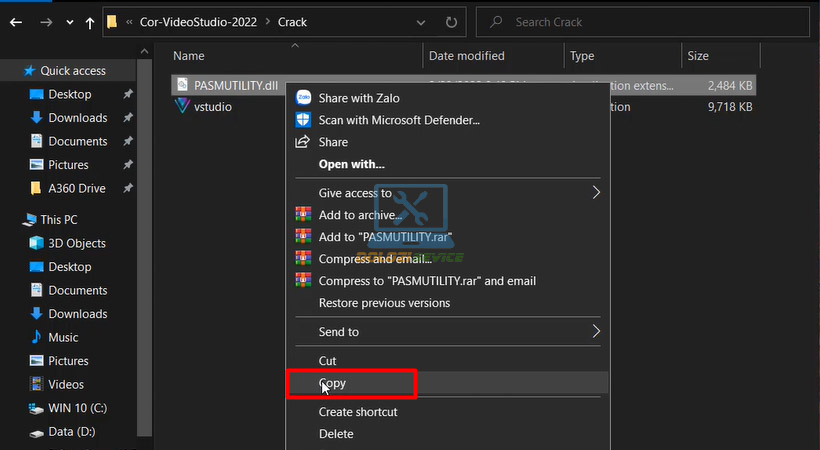Choose Share in context menu

[x=333, y=142]
